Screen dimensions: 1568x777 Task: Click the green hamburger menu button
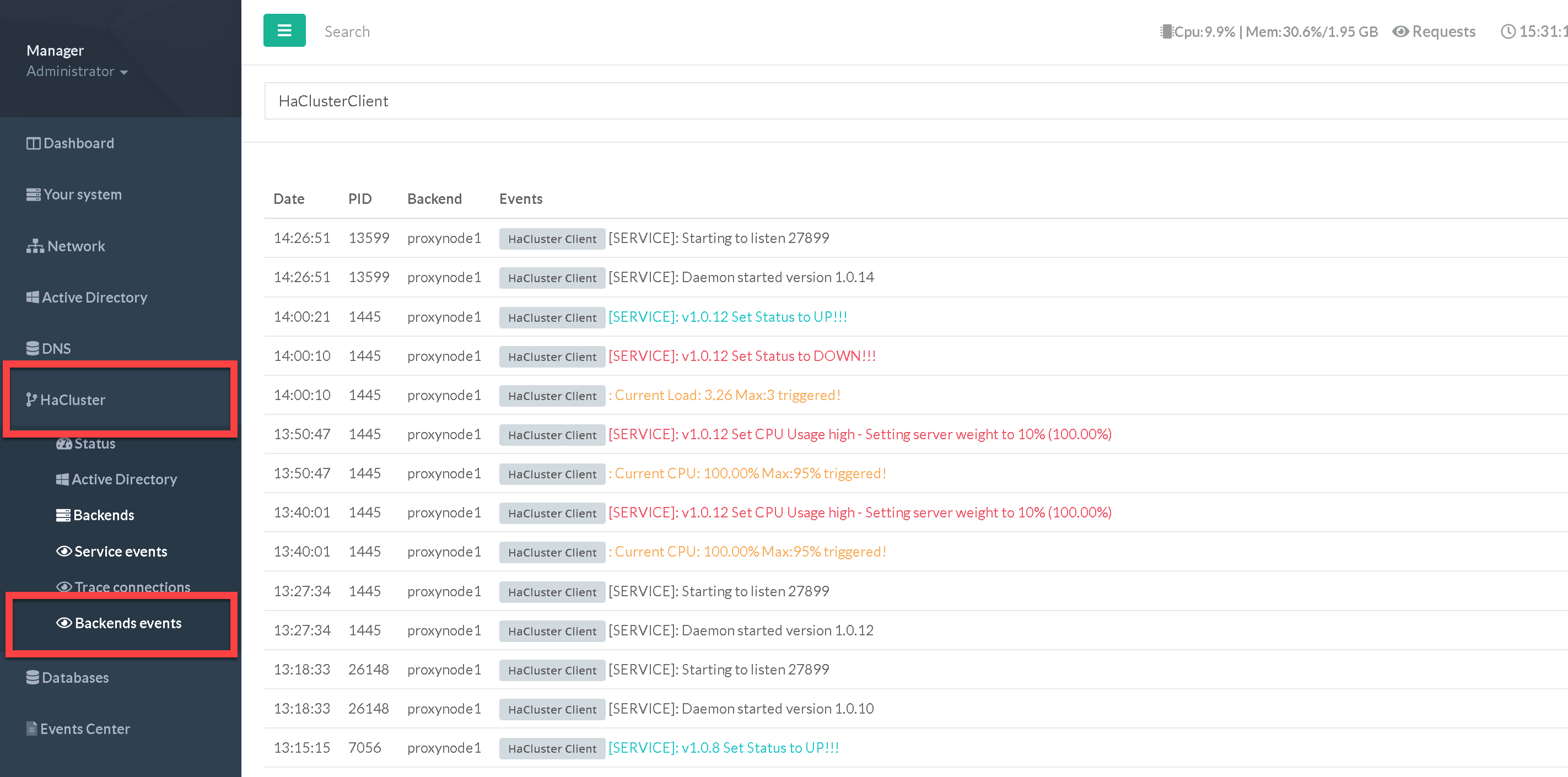click(284, 30)
